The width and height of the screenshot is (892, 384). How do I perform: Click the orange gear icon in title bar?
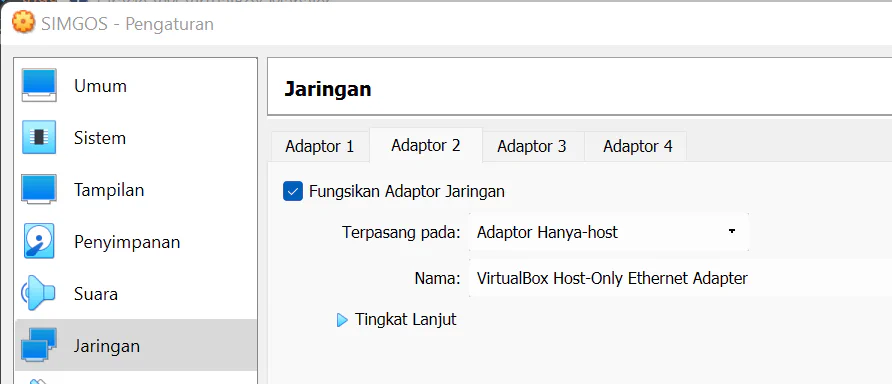[23, 23]
